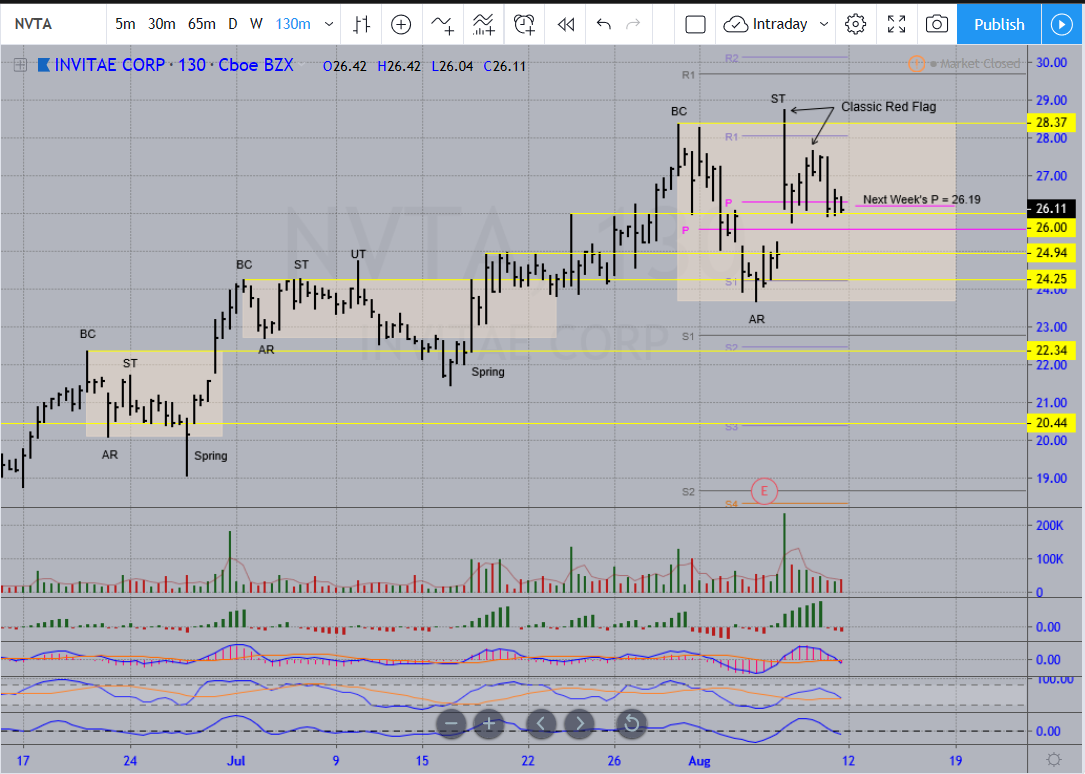The width and height of the screenshot is (1085, 774).
Task: Expand the legend plus box beside INVITAE CORP
Action: tap(19, 66)
